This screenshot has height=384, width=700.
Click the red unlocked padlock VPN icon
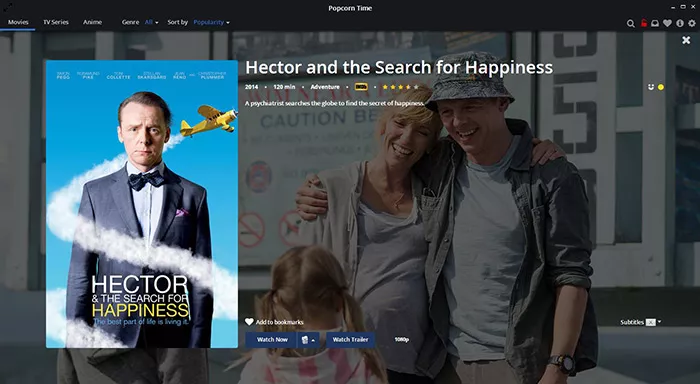tap(643, 23)
